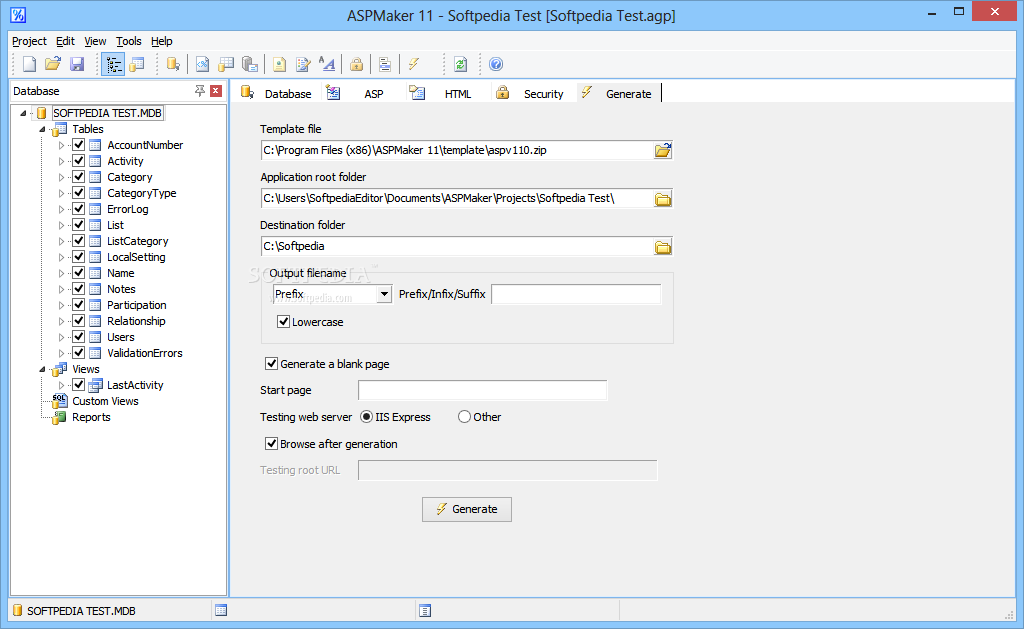
Task: Click the Prefix/Infix/Suffix text field
Action: coord(576,295)
